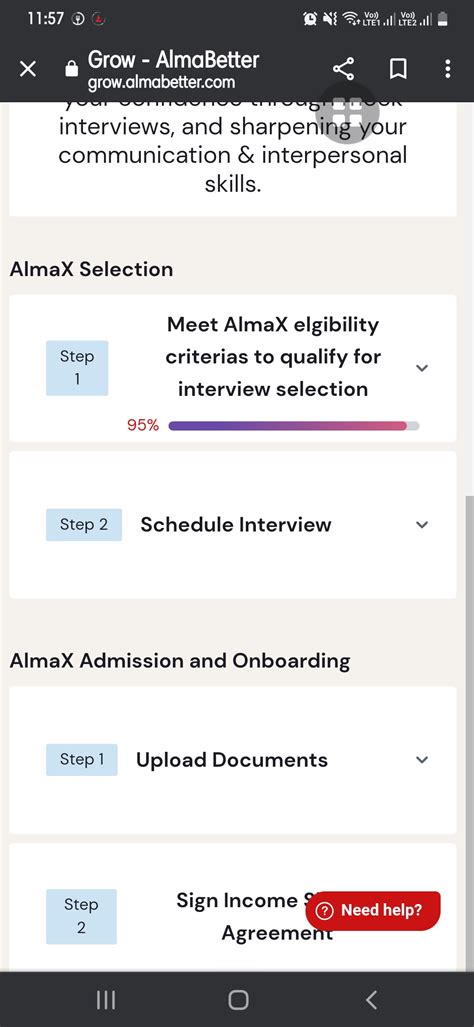Click the 95% eligibility progress bar
Image resolution: width=474 pixels, height=1027 pixels.
point(294,426)
